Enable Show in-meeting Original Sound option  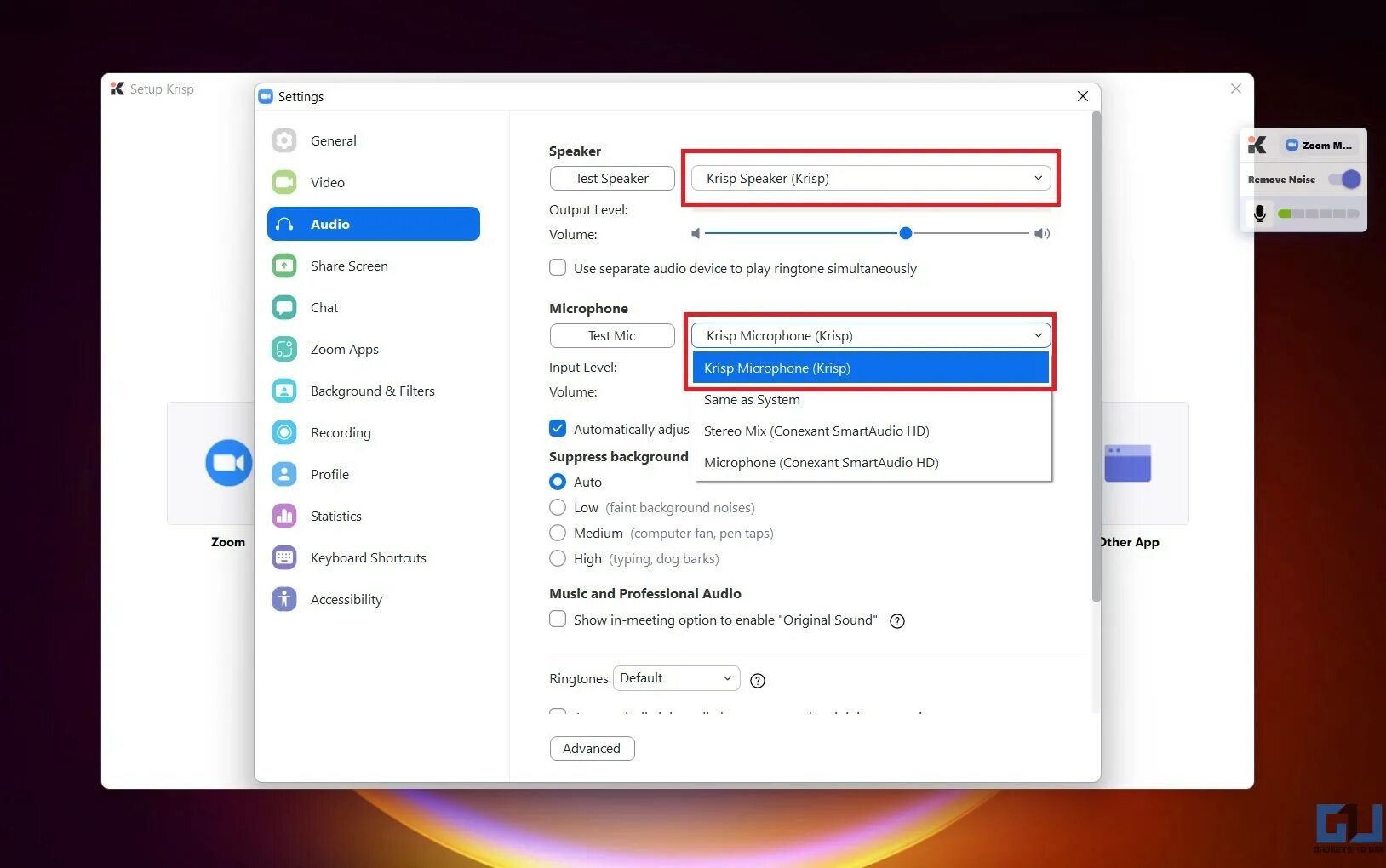tap(558, 619)
